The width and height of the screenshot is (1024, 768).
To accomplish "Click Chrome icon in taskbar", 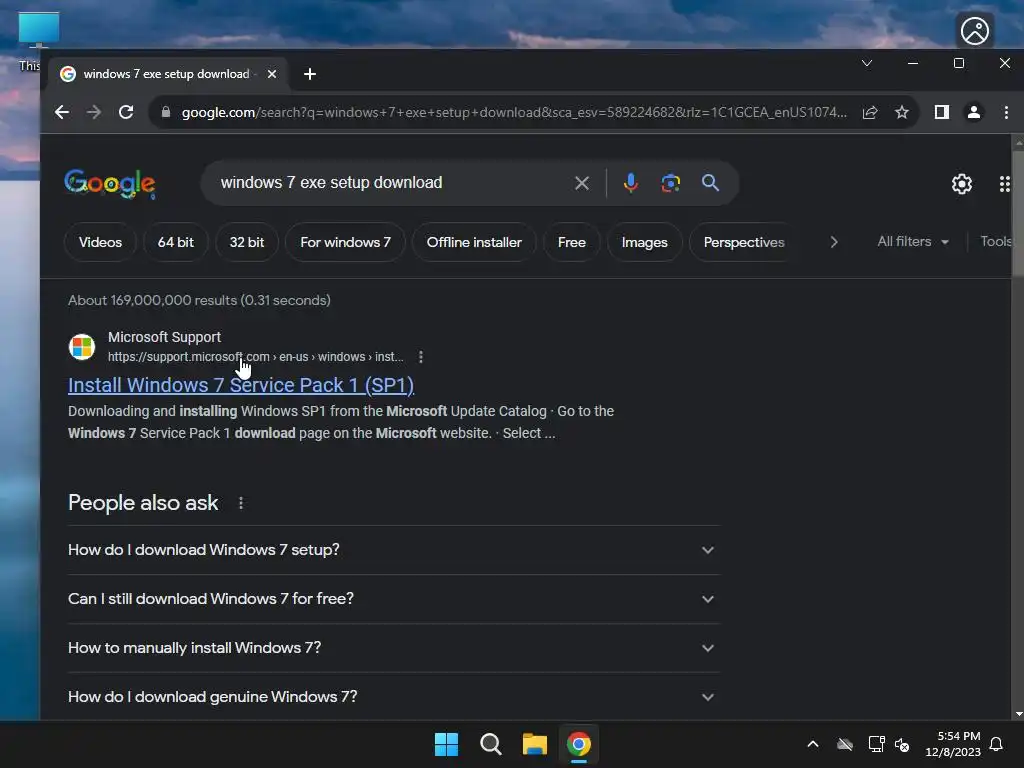I will coord(579,744).
